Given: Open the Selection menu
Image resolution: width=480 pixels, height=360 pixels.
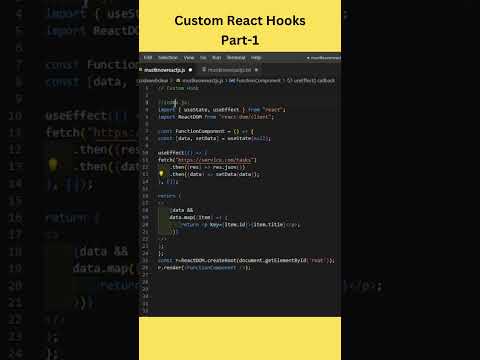Looking at the screenshot, I should pos(168,58).
